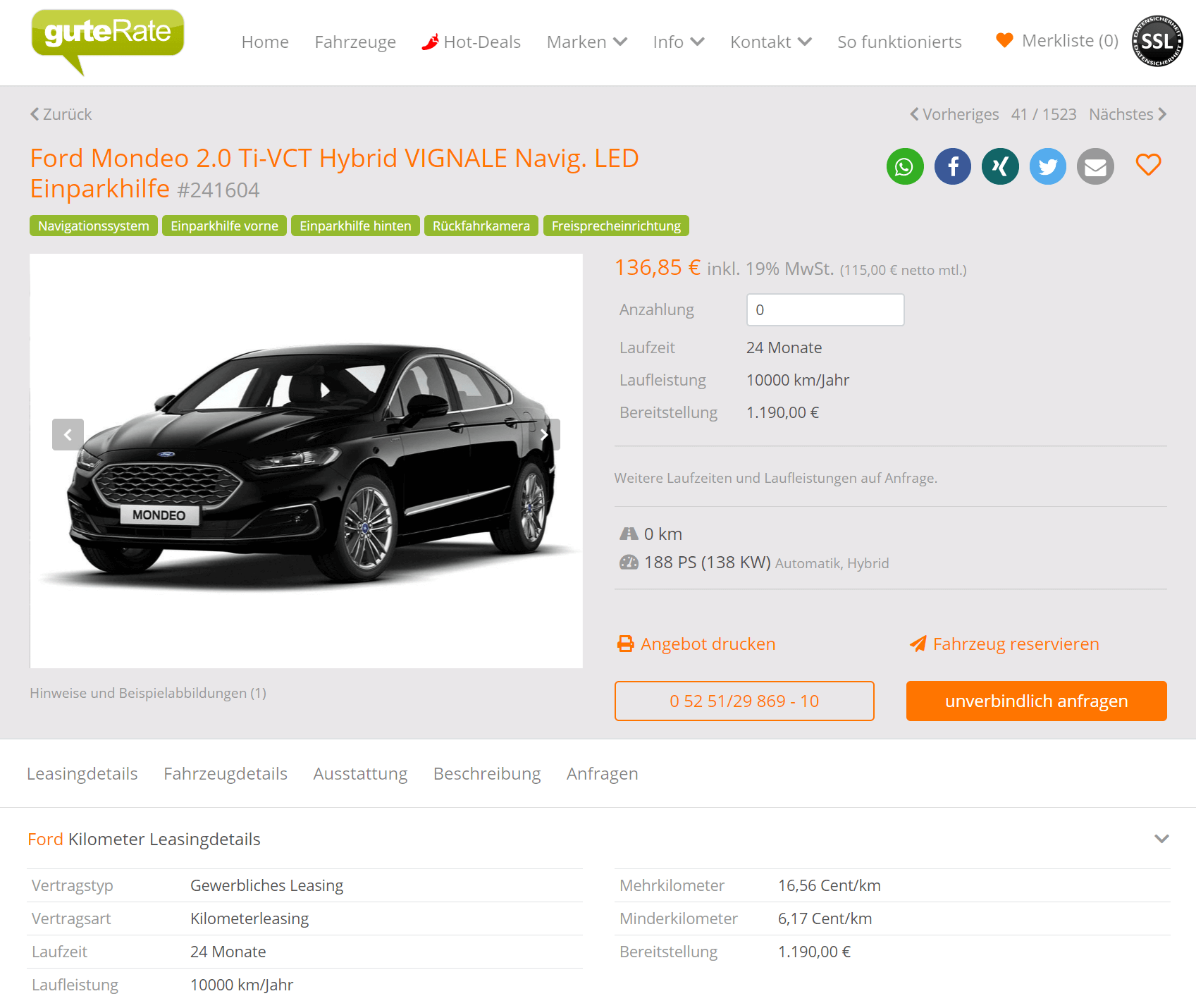Open Hinweise und Beispielabbildungen (1) note
This screenshot has height=1008, width=1196.
pyautogui.click(x=148, y=693)
